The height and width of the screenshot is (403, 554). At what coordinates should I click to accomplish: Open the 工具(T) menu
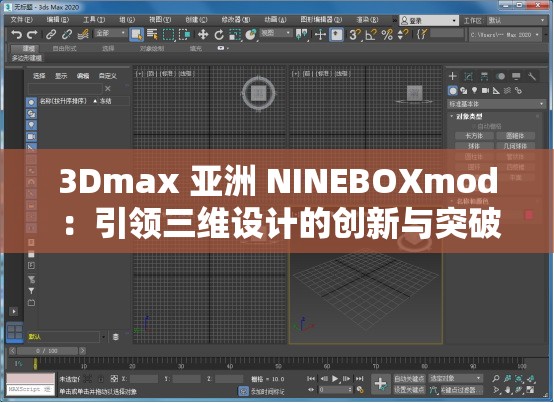94,20
